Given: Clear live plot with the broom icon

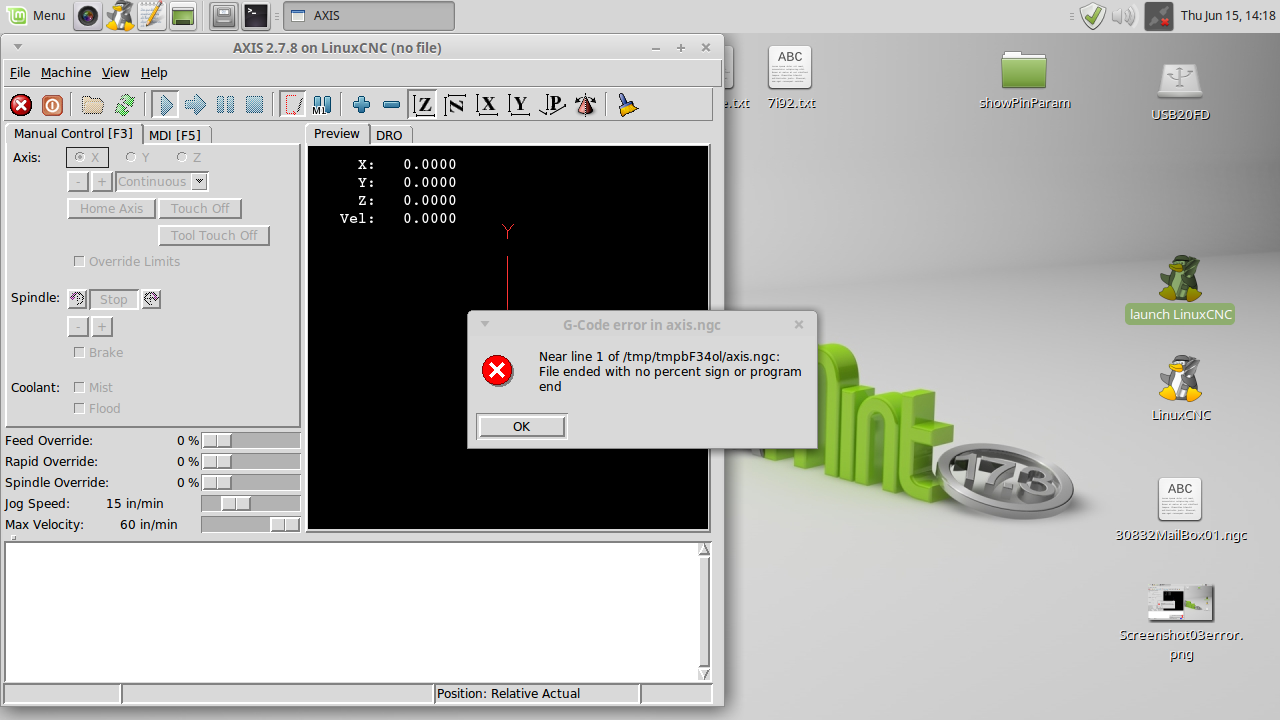Looking at the screenshot, I should tap(627, 104).
